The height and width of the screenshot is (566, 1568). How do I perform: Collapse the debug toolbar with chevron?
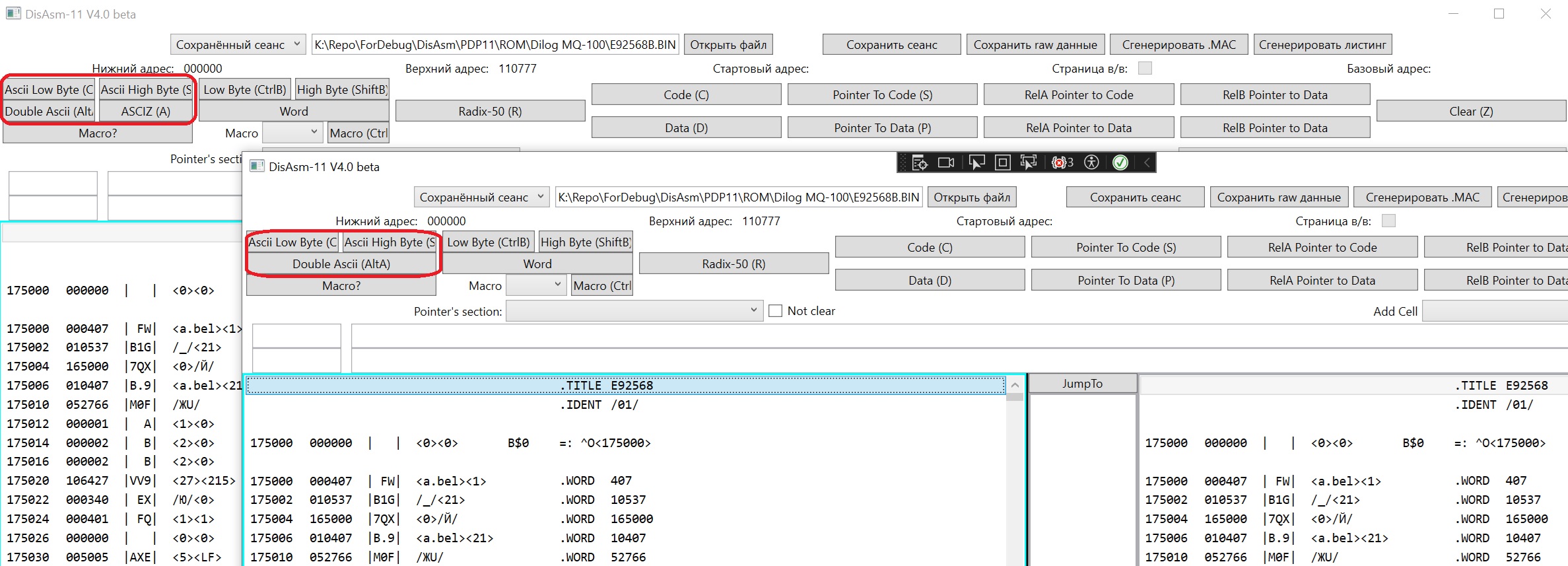click(1147, 162)
